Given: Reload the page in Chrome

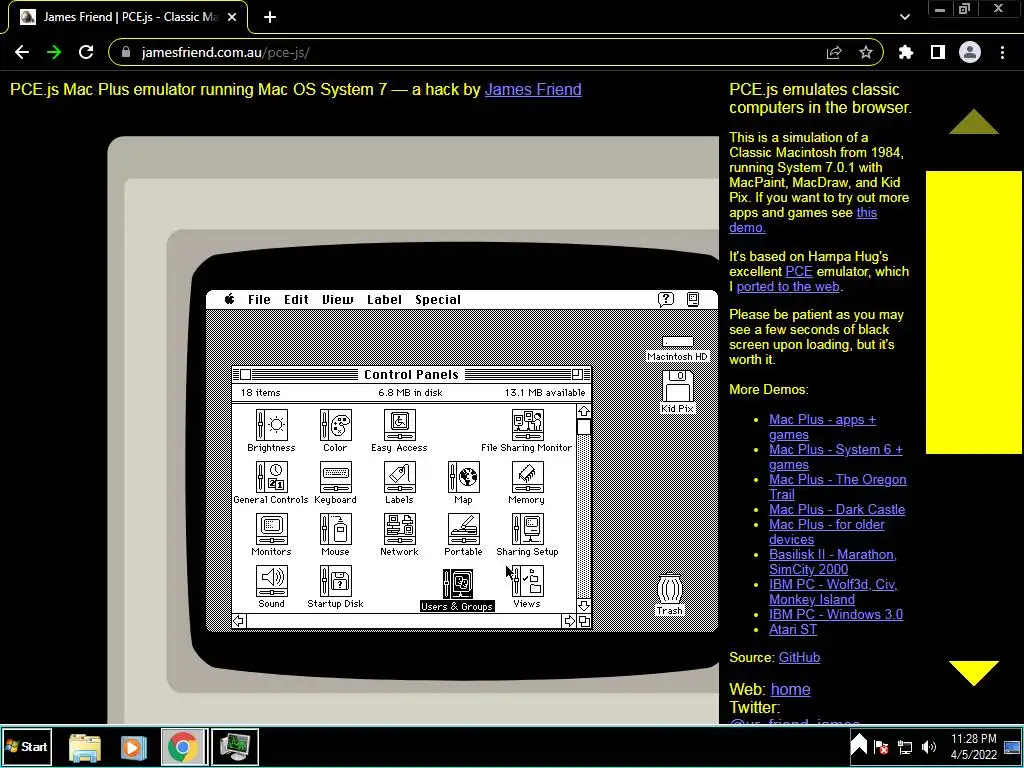Looking at the screenshot, I should click(x=86, y=52).
